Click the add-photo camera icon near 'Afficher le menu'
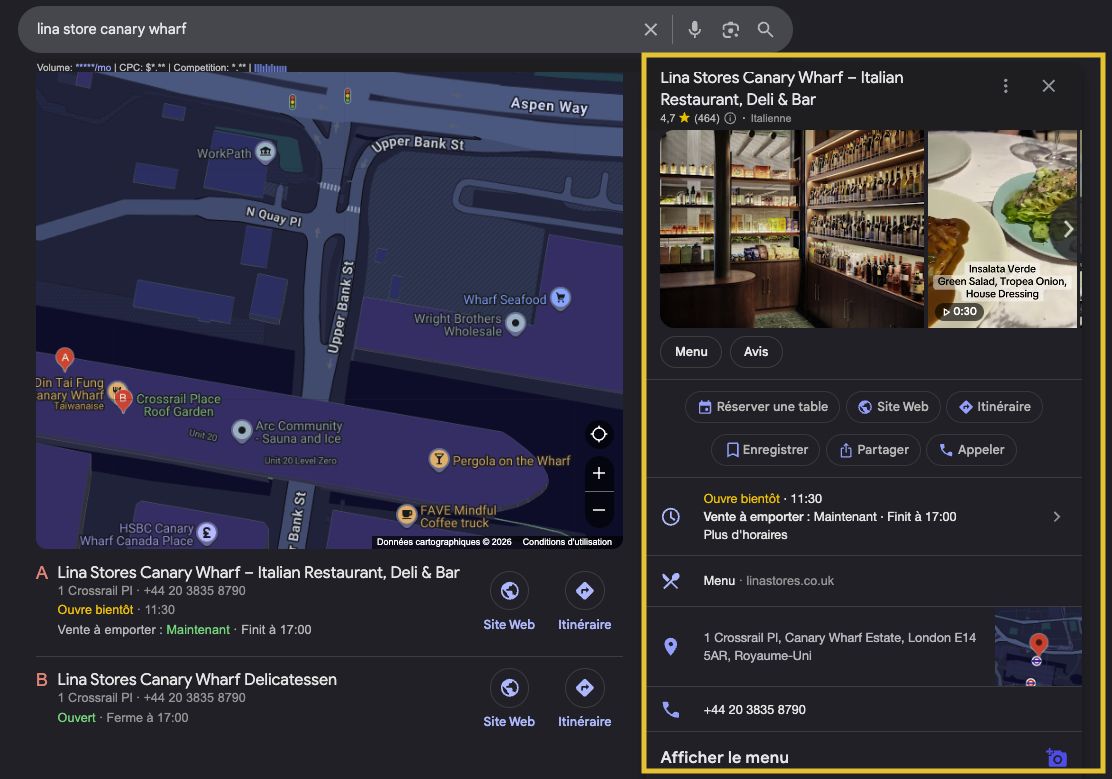The width and height of the screenshot is (1112, 779). pos(1056,757)
